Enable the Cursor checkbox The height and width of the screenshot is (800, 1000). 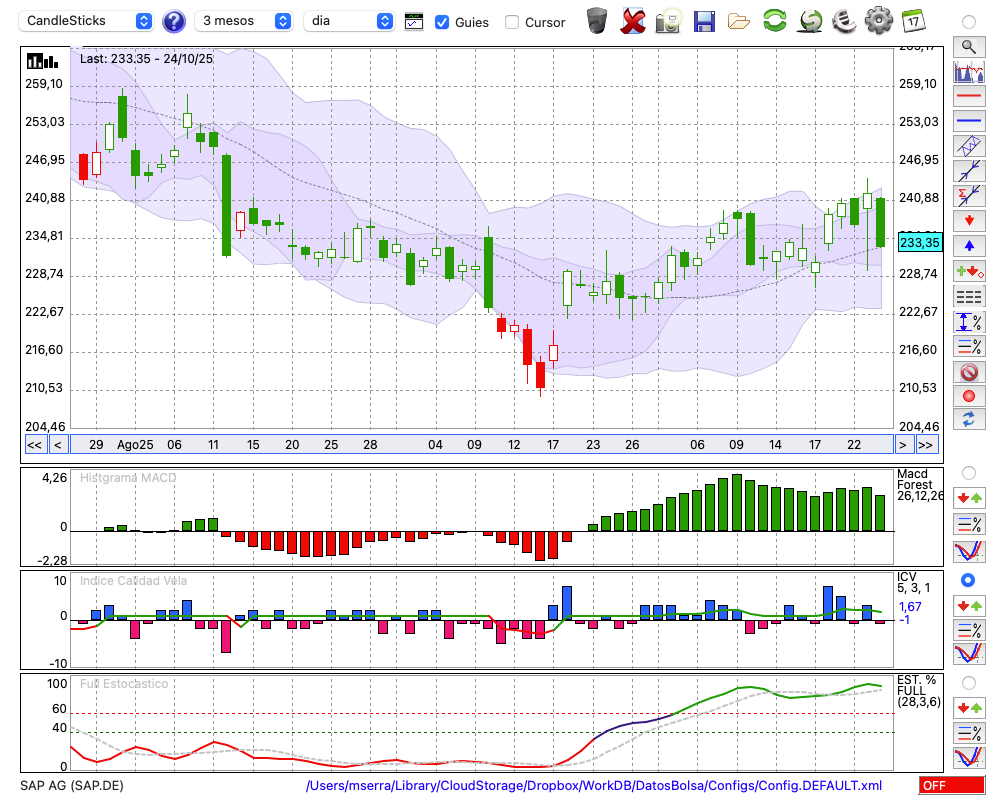click(512, 22)
